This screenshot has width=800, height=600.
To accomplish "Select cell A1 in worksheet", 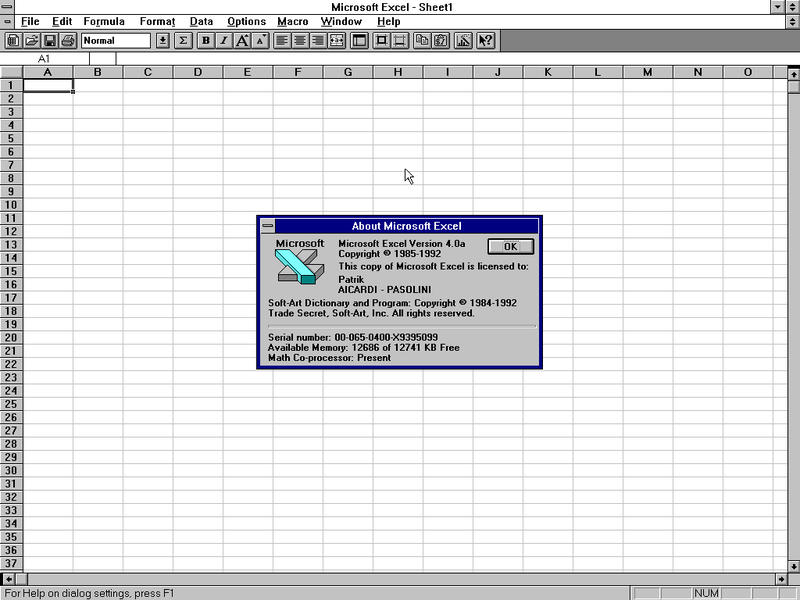I will [x=48, y=85].
